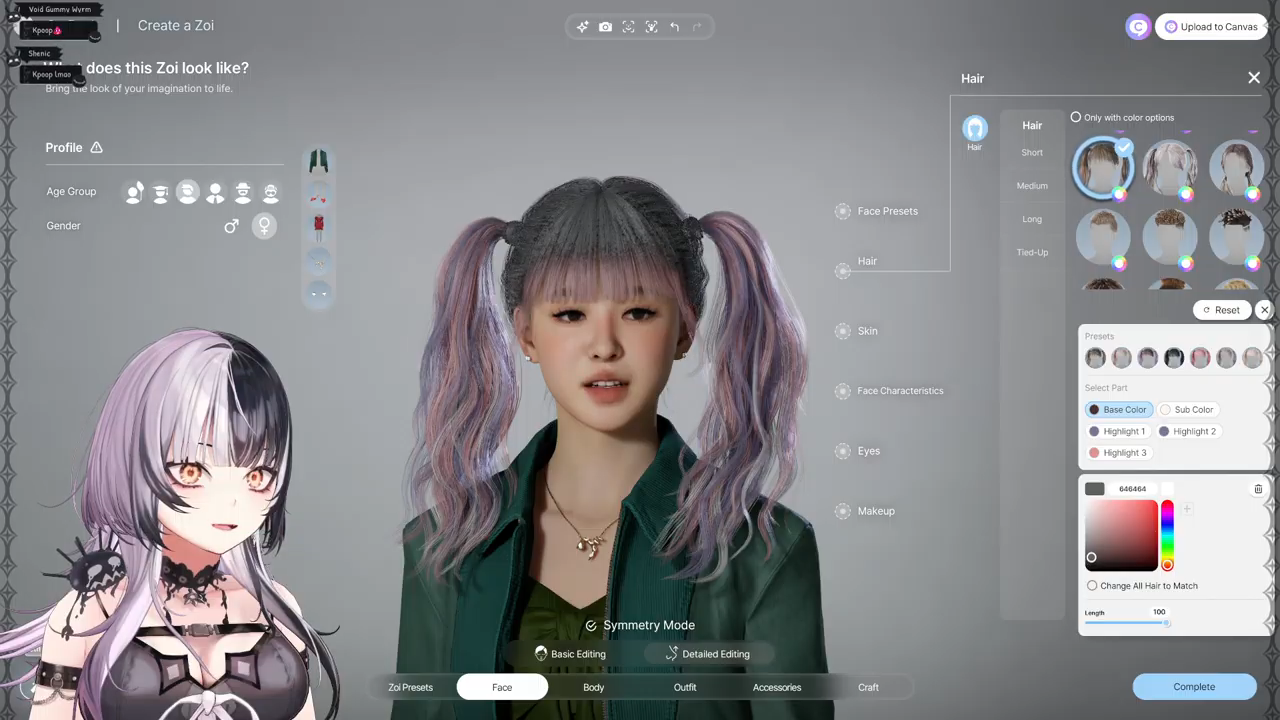The image size is (1280, 720).
Task: Enable Only with color options
Action: tap(1076, 117)
